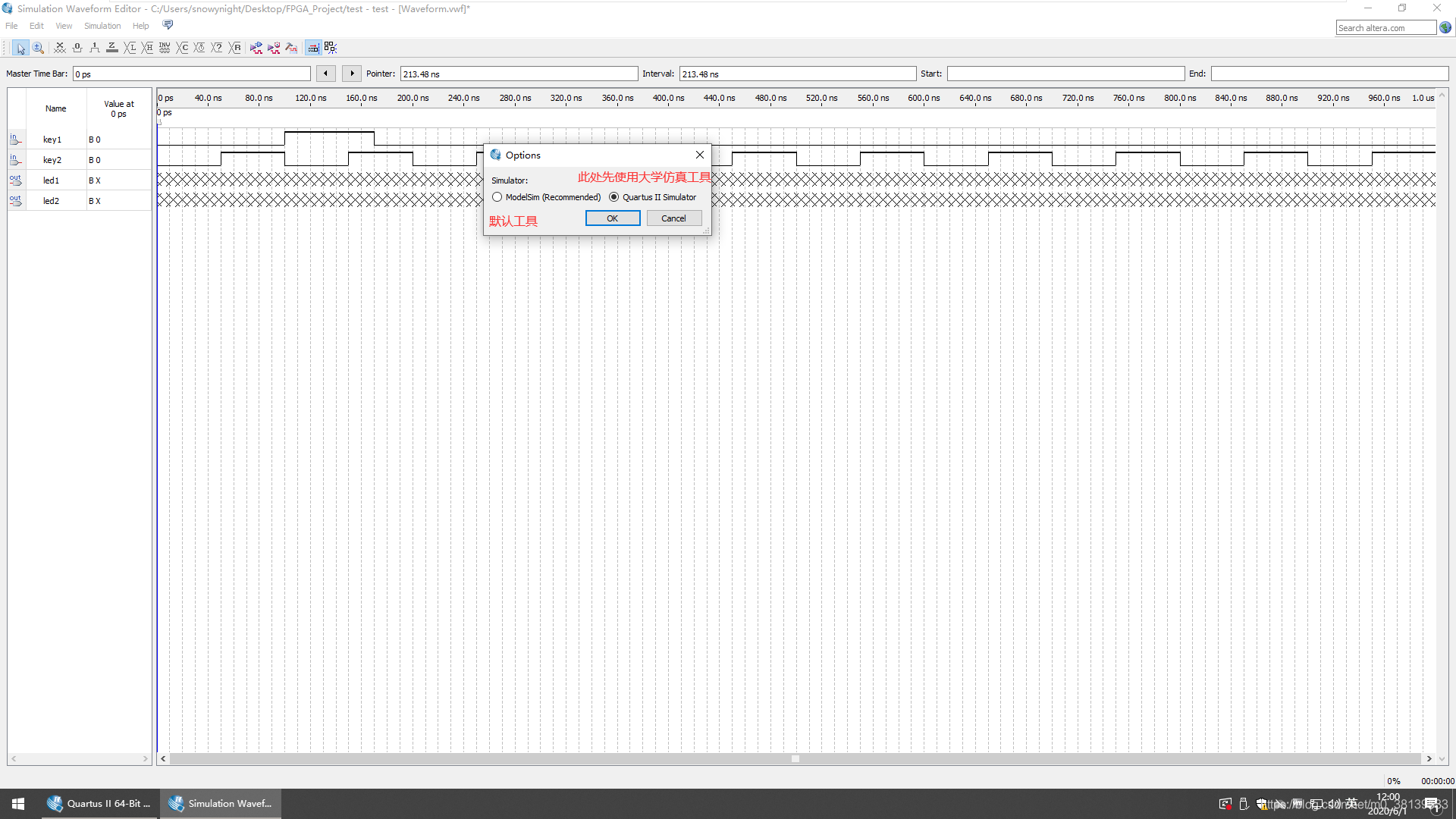Select Quartus II Simulator radio button
Viewport: 1456px width, 819px height.
[x=614, y=197]
